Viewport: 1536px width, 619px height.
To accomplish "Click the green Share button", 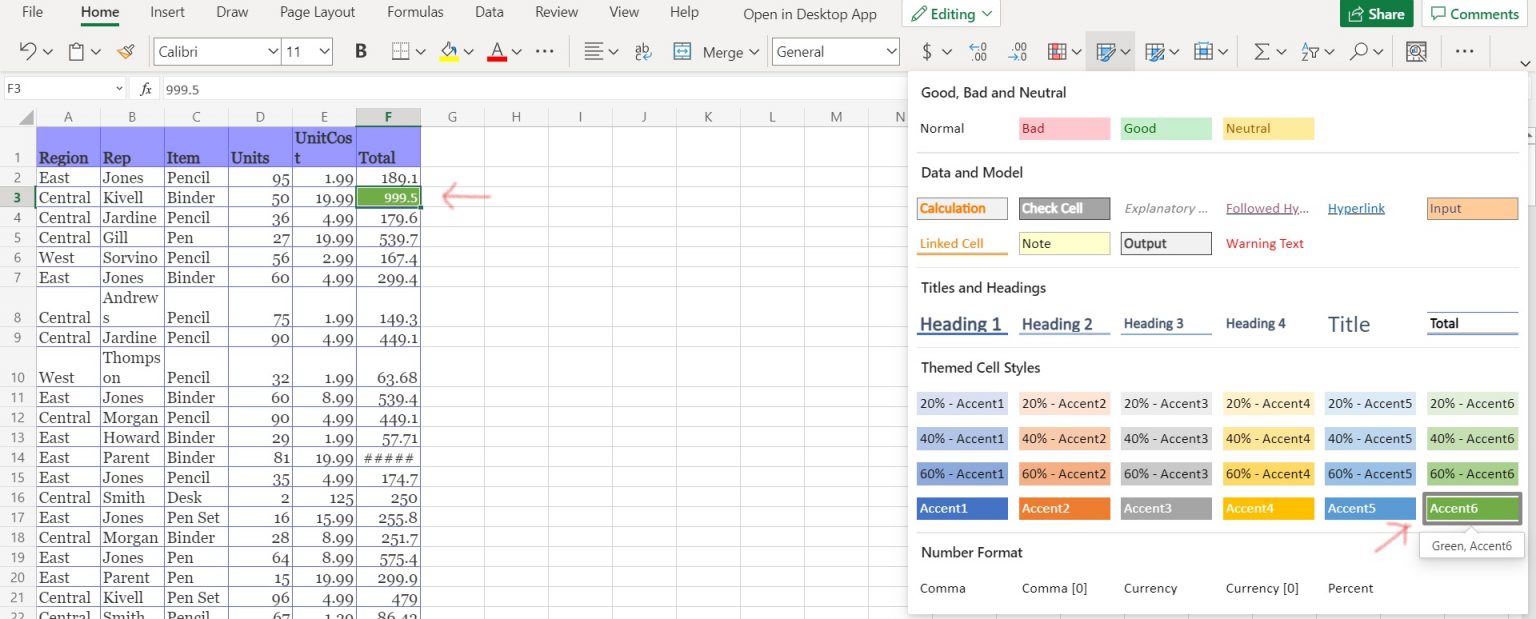I will [x=1376, y=14].
